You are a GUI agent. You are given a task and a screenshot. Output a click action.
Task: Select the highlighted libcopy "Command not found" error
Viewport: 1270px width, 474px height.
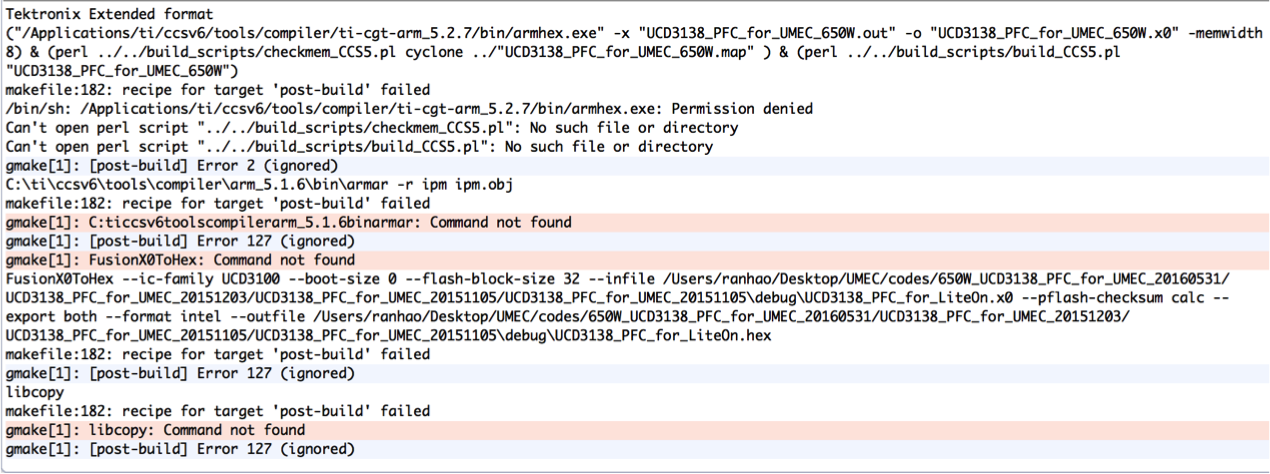pos(155,430)
